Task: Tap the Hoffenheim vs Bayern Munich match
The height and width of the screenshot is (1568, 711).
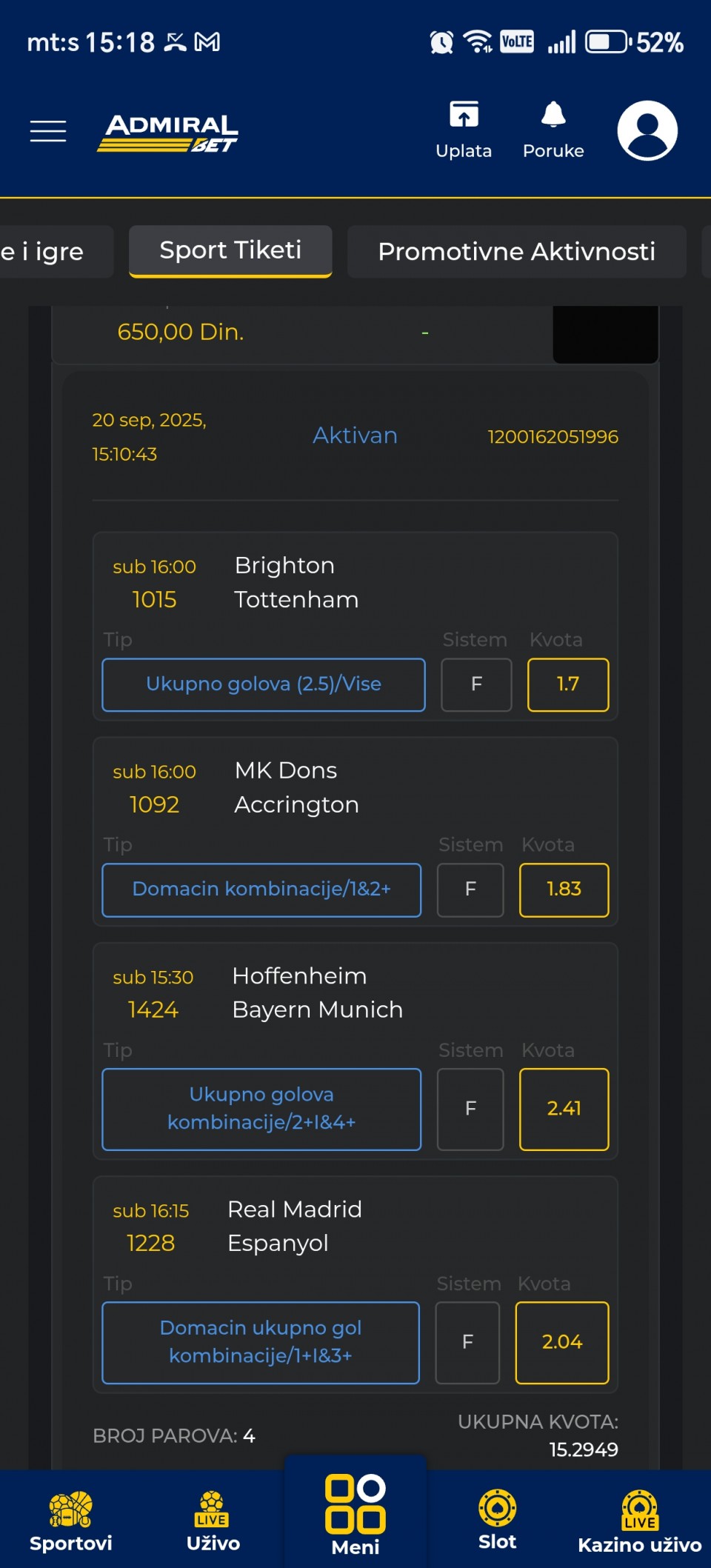Action: (317, 993)
